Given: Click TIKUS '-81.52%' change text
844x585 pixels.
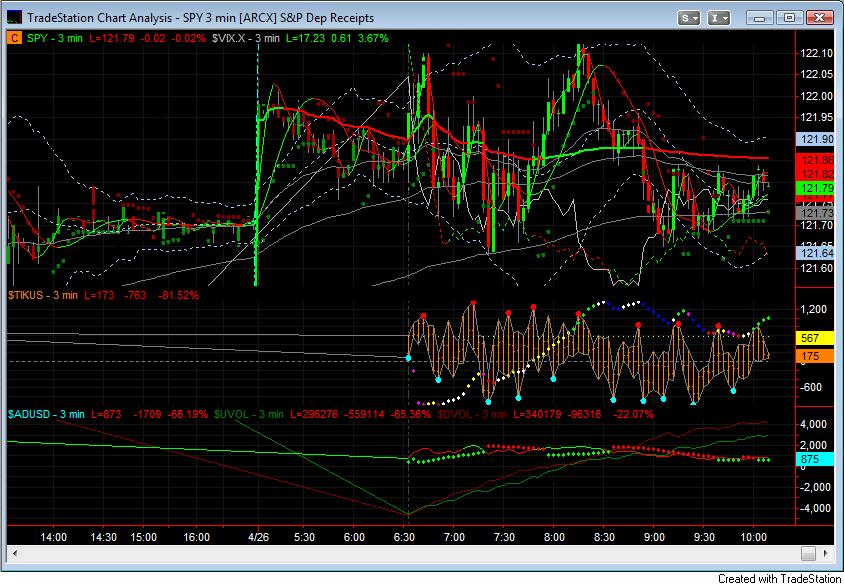Looking at the screenshot, I should (178, 295).
